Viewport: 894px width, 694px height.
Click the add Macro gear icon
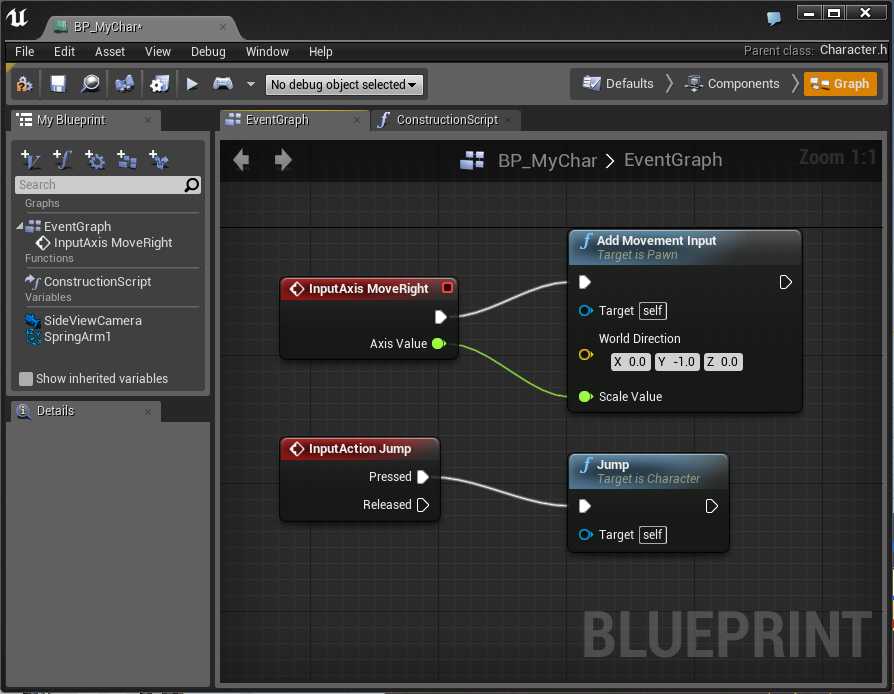94,159
